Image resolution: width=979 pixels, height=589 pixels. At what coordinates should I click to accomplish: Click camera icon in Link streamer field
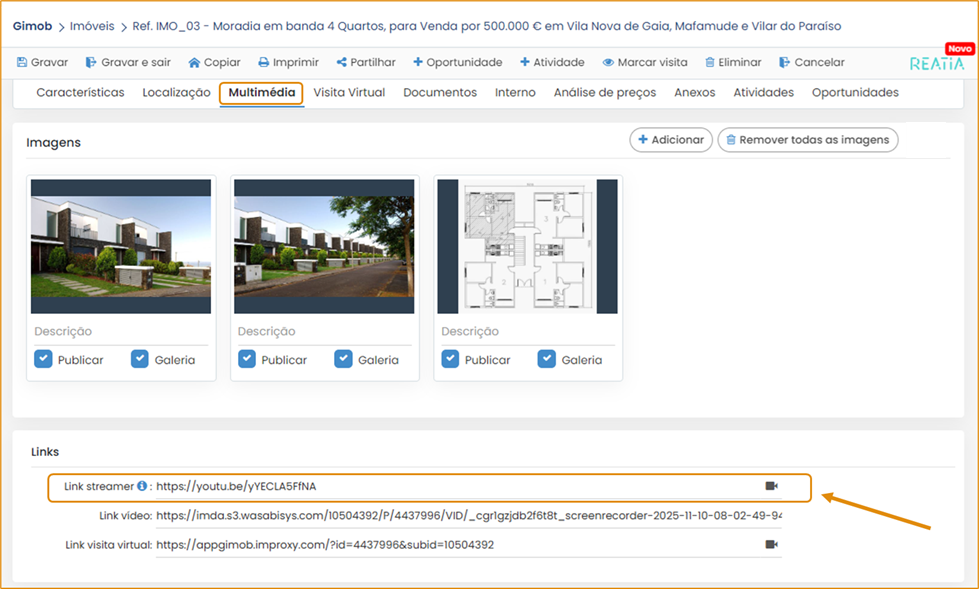tap(771, 486)
